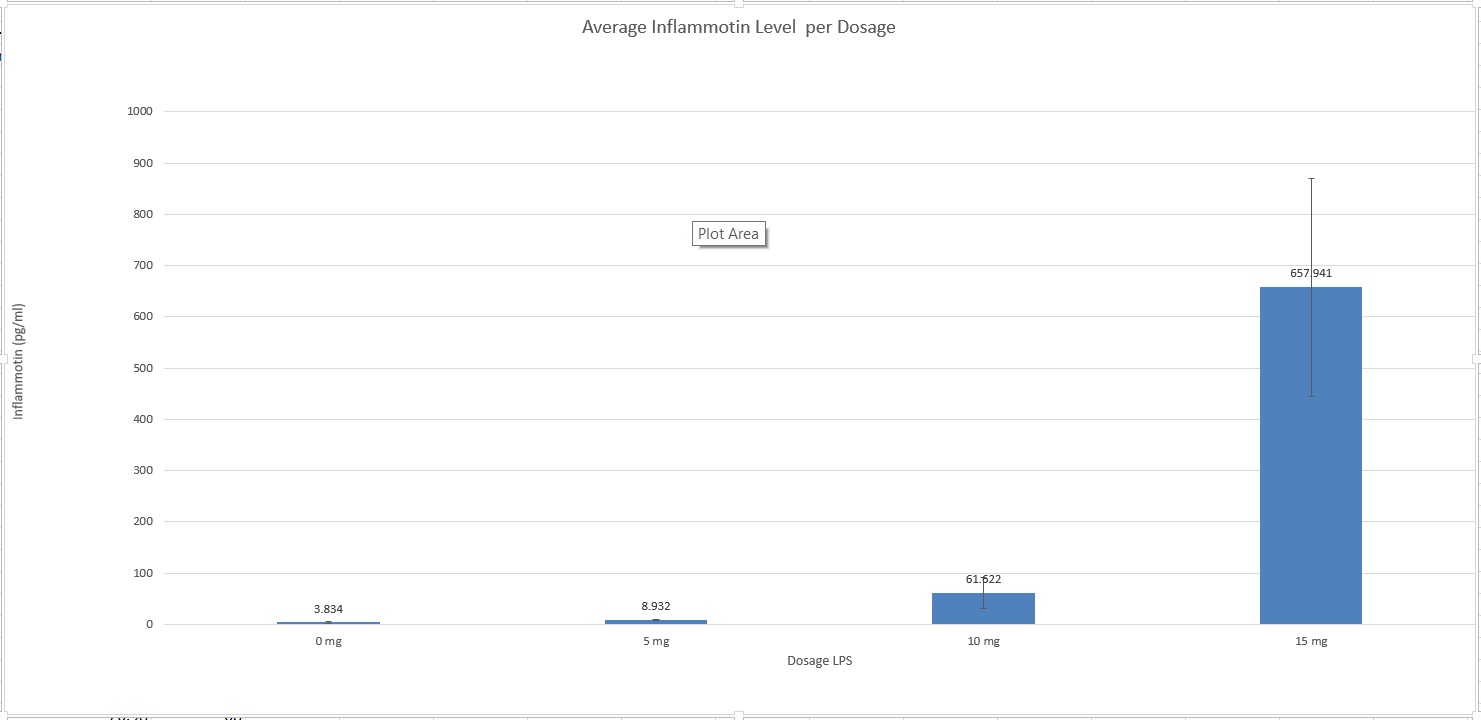
Task: Select the 0 mg bar
Action: click(x=328, y=622)
